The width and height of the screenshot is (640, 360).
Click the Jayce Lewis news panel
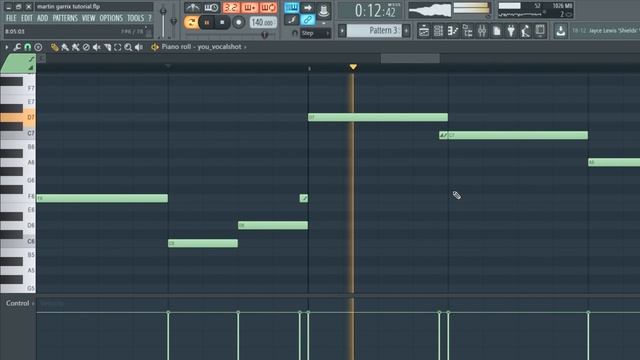(605, 31)
